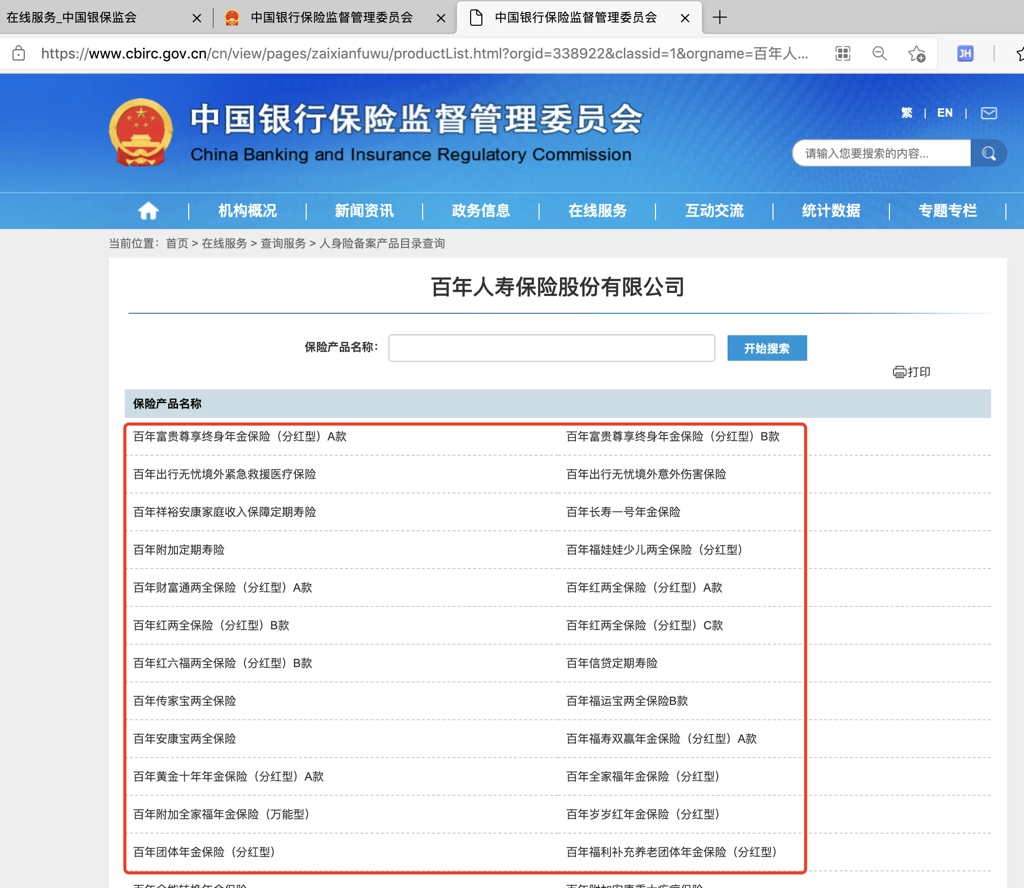This screenshot has height=888, width=1024.
Task: Focus the 保险产品名称 input field
Action: click(551, 348)
